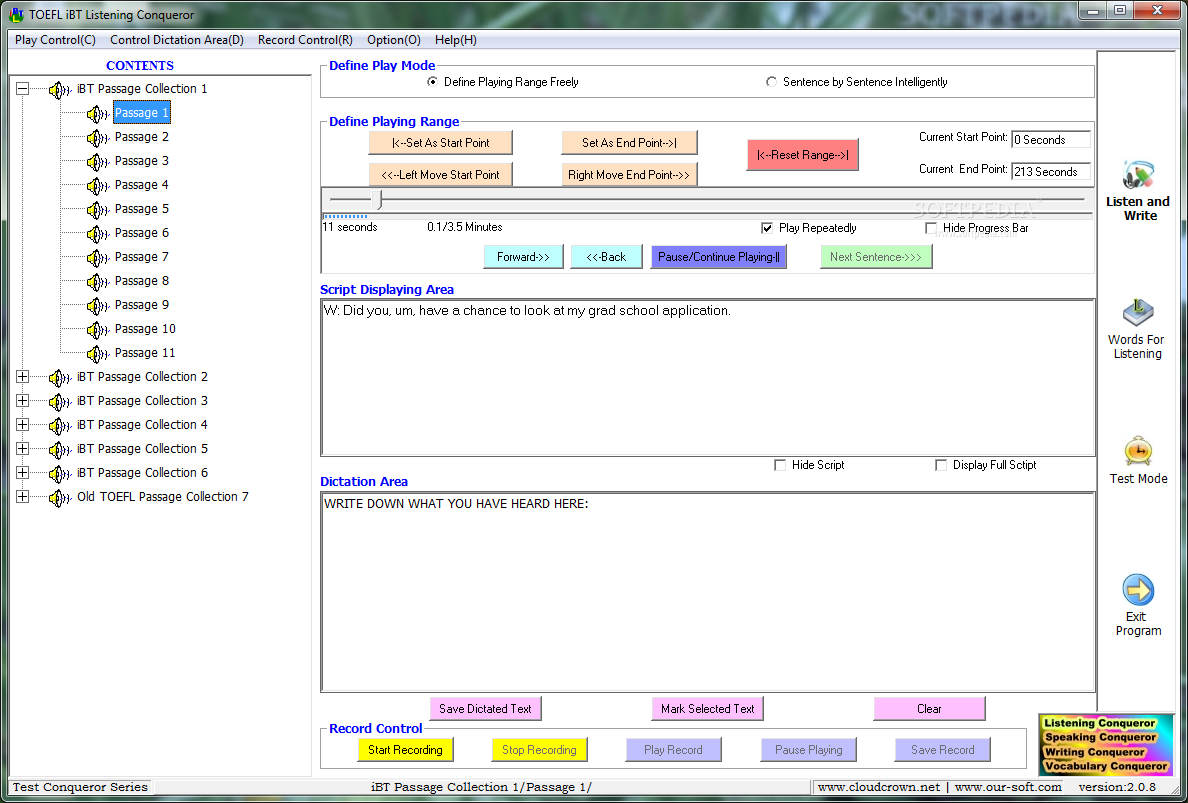Click the playback position slider thumb
Image resolution: width=1188 pixels, height=803 pixels.
point(380,200)
